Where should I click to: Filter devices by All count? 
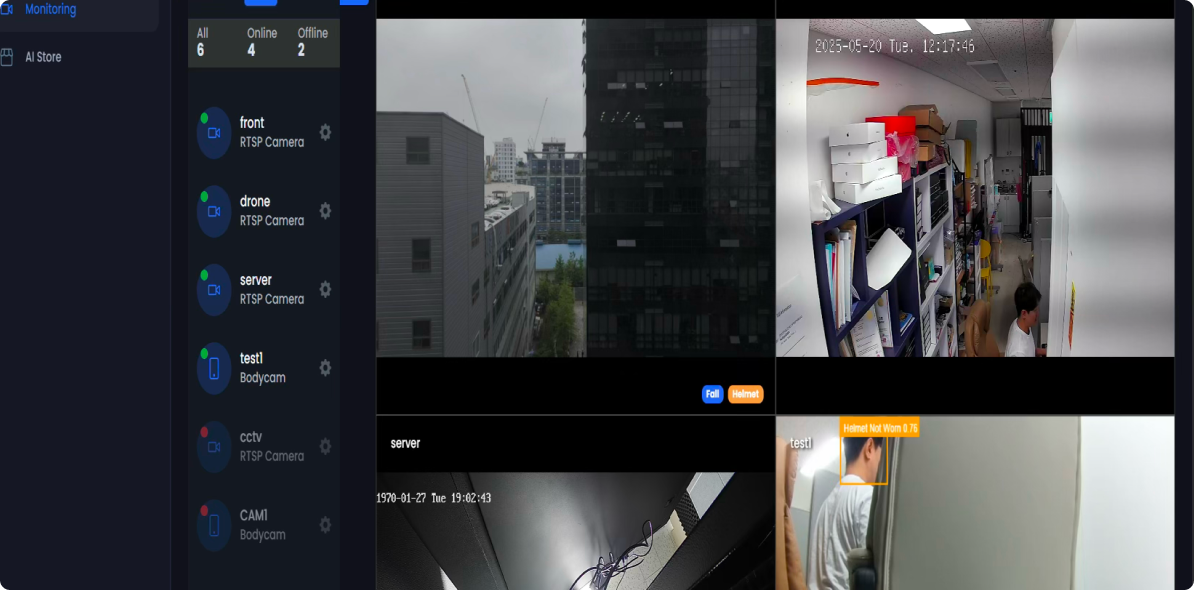(x=202, y=43)
